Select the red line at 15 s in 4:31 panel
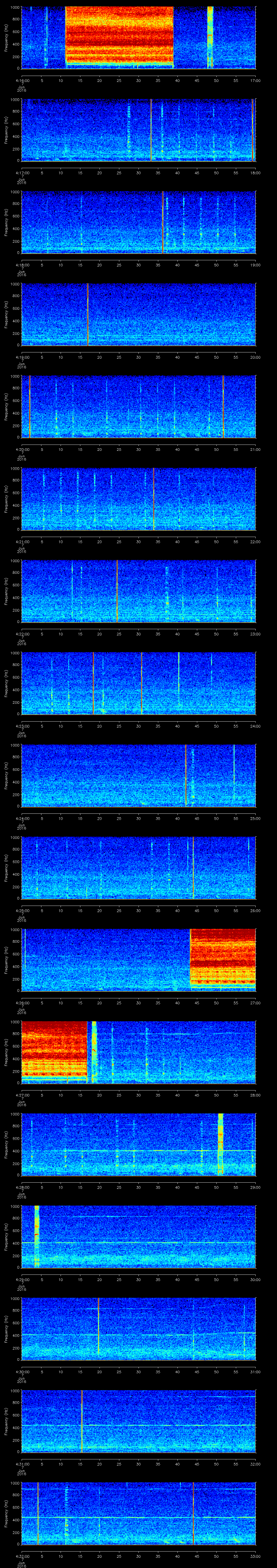This screenshot has height=1568, width=277. click(82, 1421)
